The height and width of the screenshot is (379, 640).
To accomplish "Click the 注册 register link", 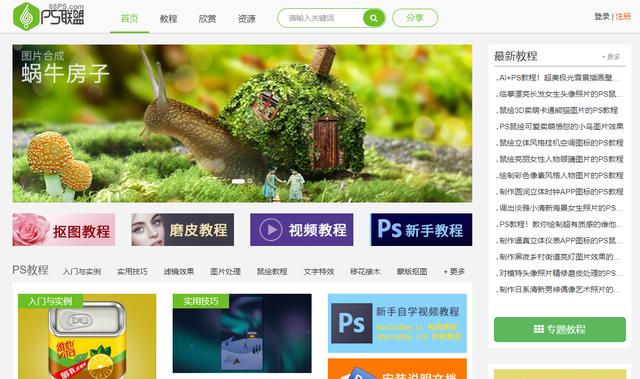I will click(x=623, y=16).
